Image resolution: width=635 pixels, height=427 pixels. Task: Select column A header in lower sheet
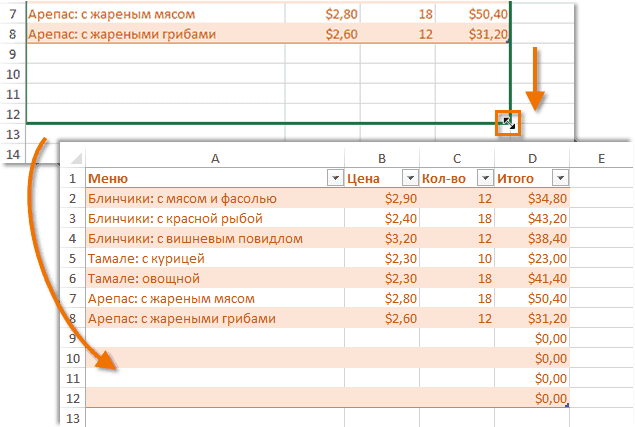[x=215, y=158]
